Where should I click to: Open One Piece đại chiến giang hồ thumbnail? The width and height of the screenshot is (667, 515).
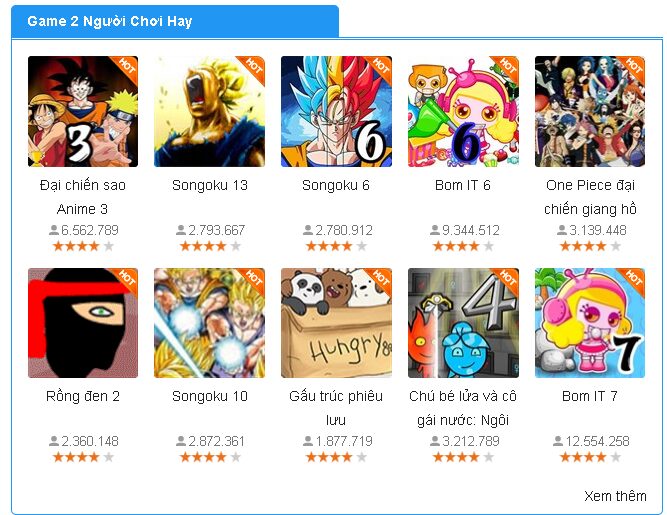tap(590, 111)
